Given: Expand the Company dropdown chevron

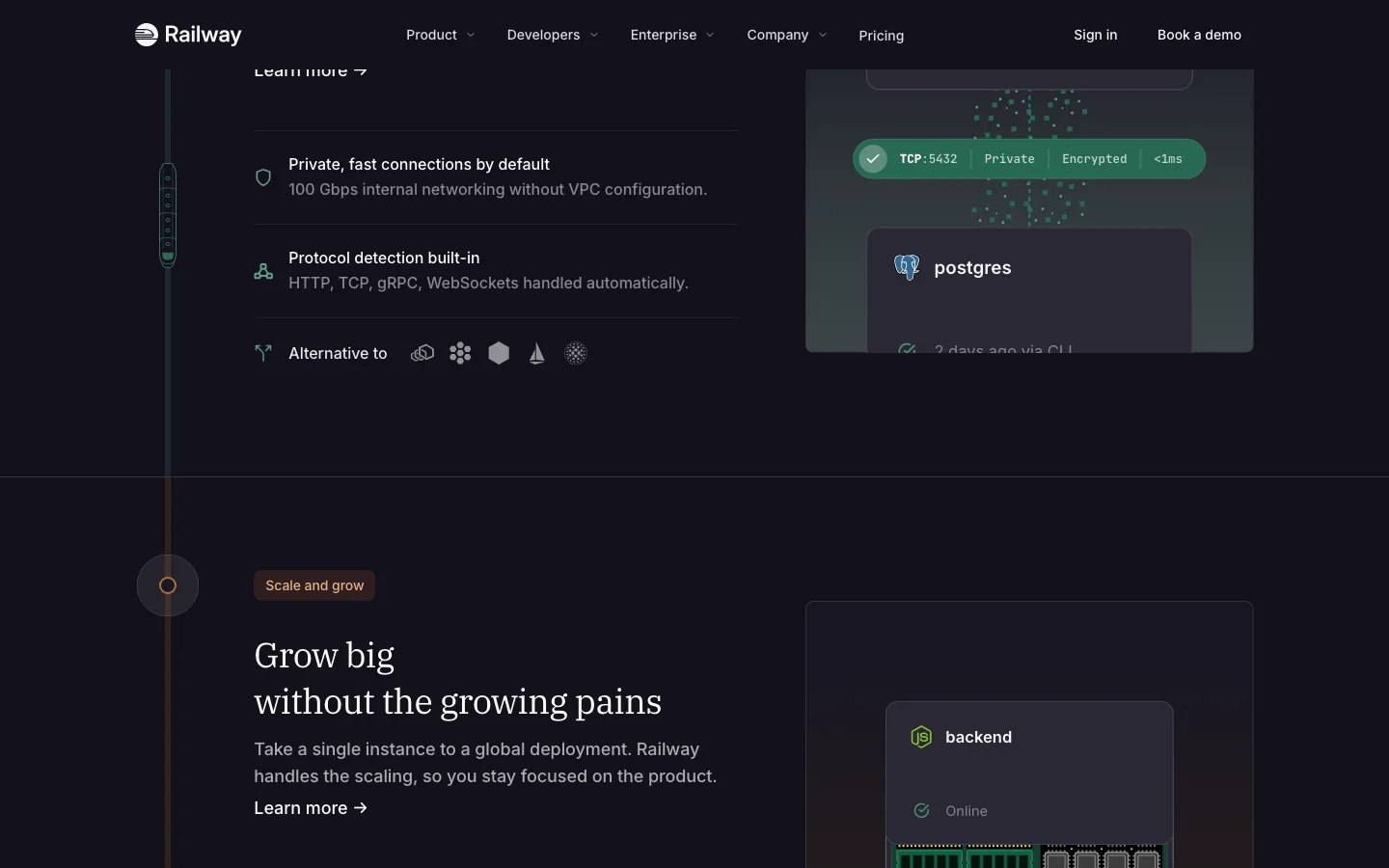Looking at the screenshot, I should tap(823, 35).
